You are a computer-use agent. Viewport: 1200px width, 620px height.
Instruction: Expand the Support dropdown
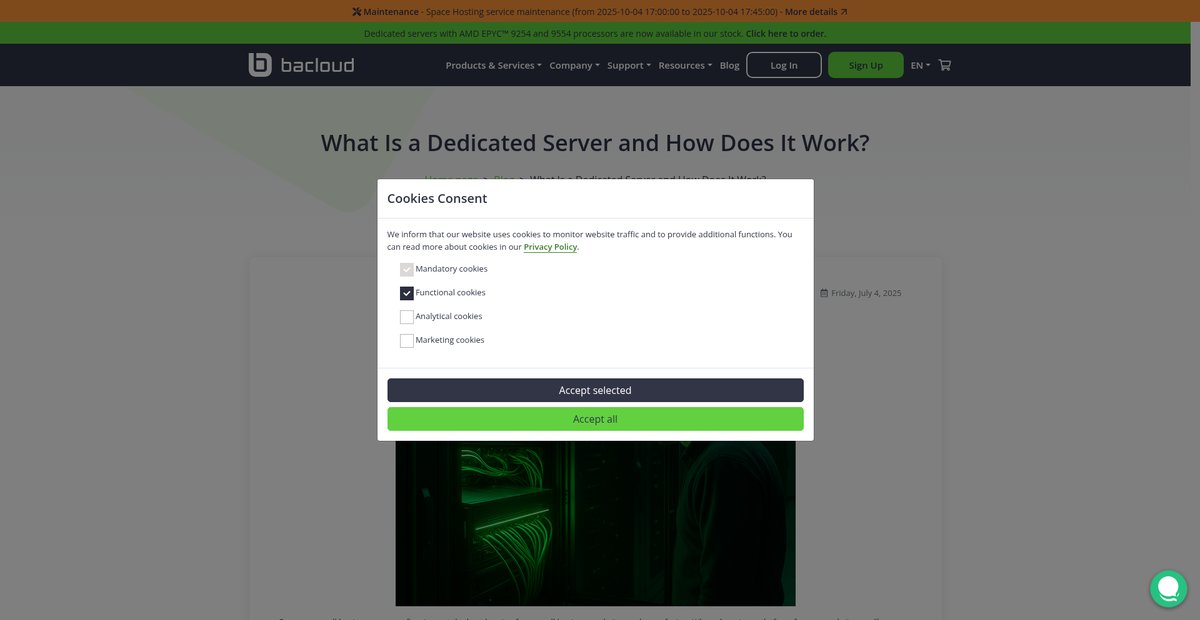pyautogui.click(x=629, y=65)
